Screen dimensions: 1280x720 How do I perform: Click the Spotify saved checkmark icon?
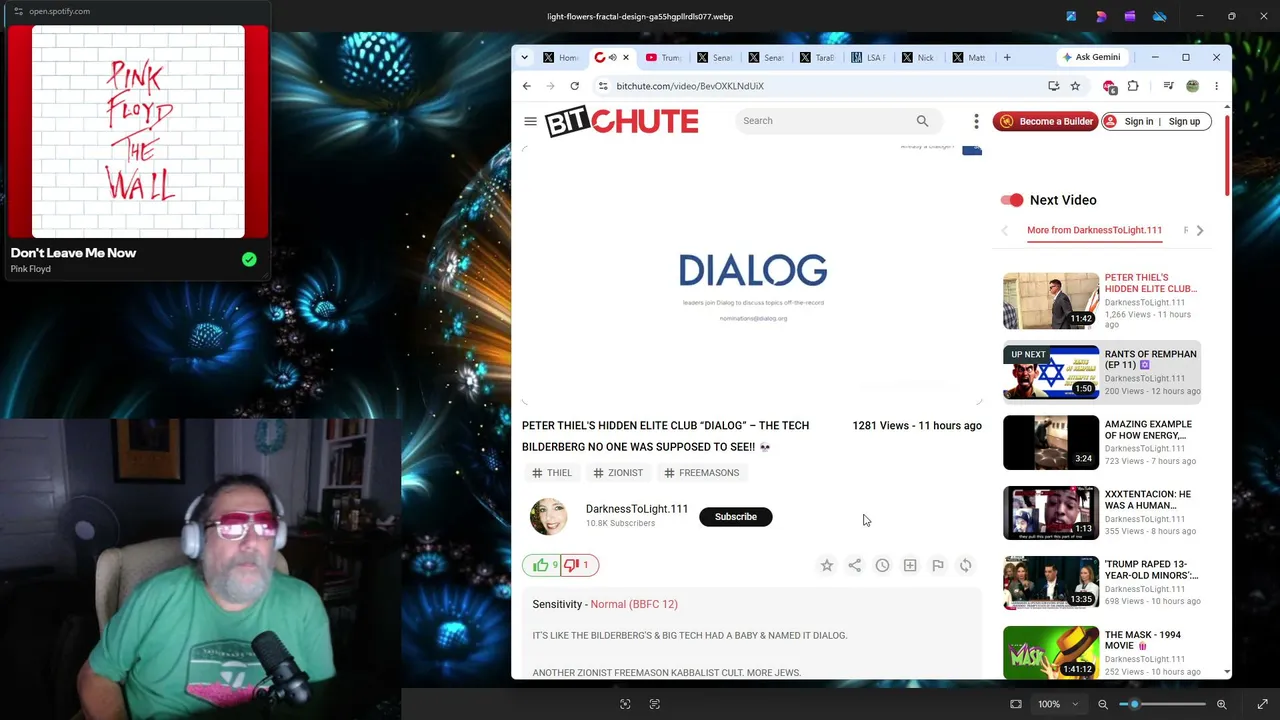tap(249, 260)
